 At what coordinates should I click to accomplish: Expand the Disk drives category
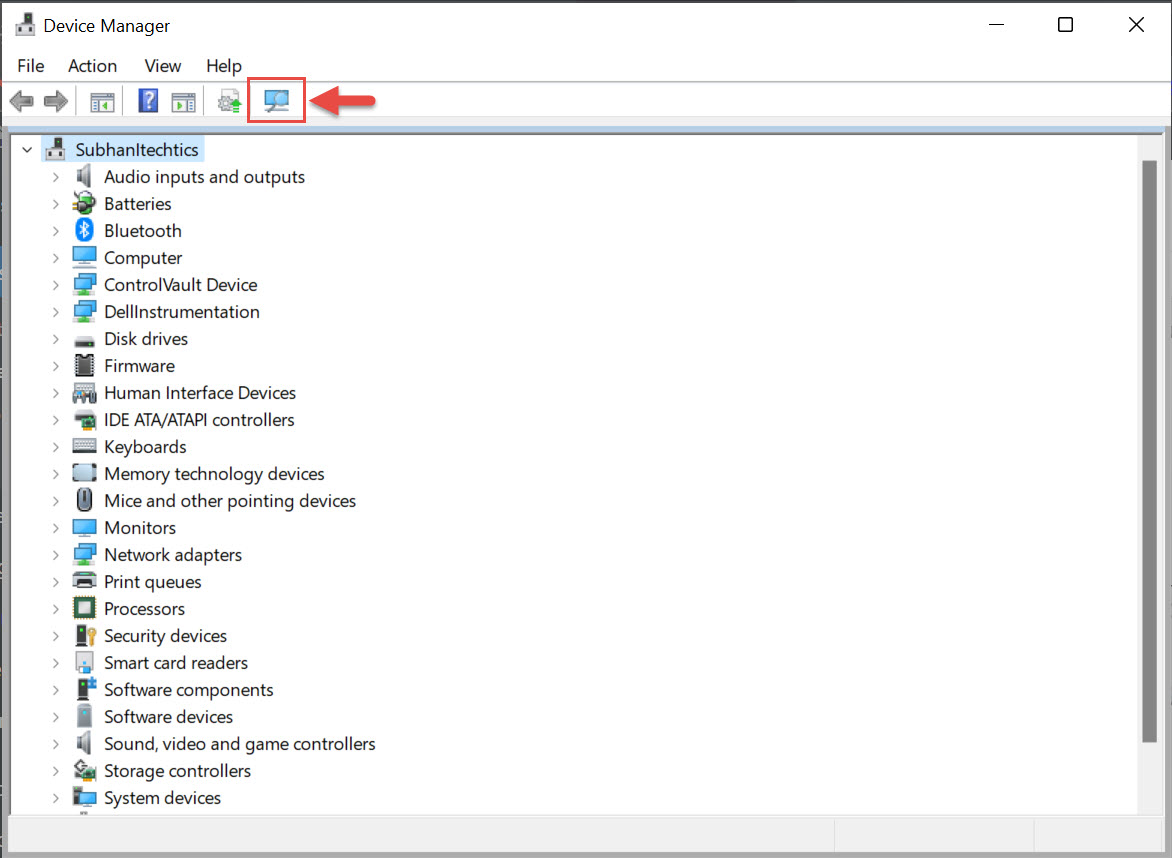point(56,338)
